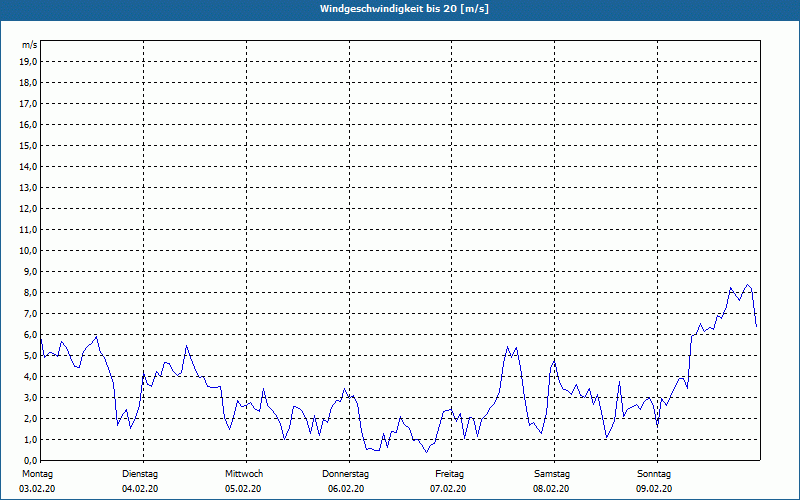Click the '8,0' axis label
The image size is (800, 500).
tap(30, 292)
